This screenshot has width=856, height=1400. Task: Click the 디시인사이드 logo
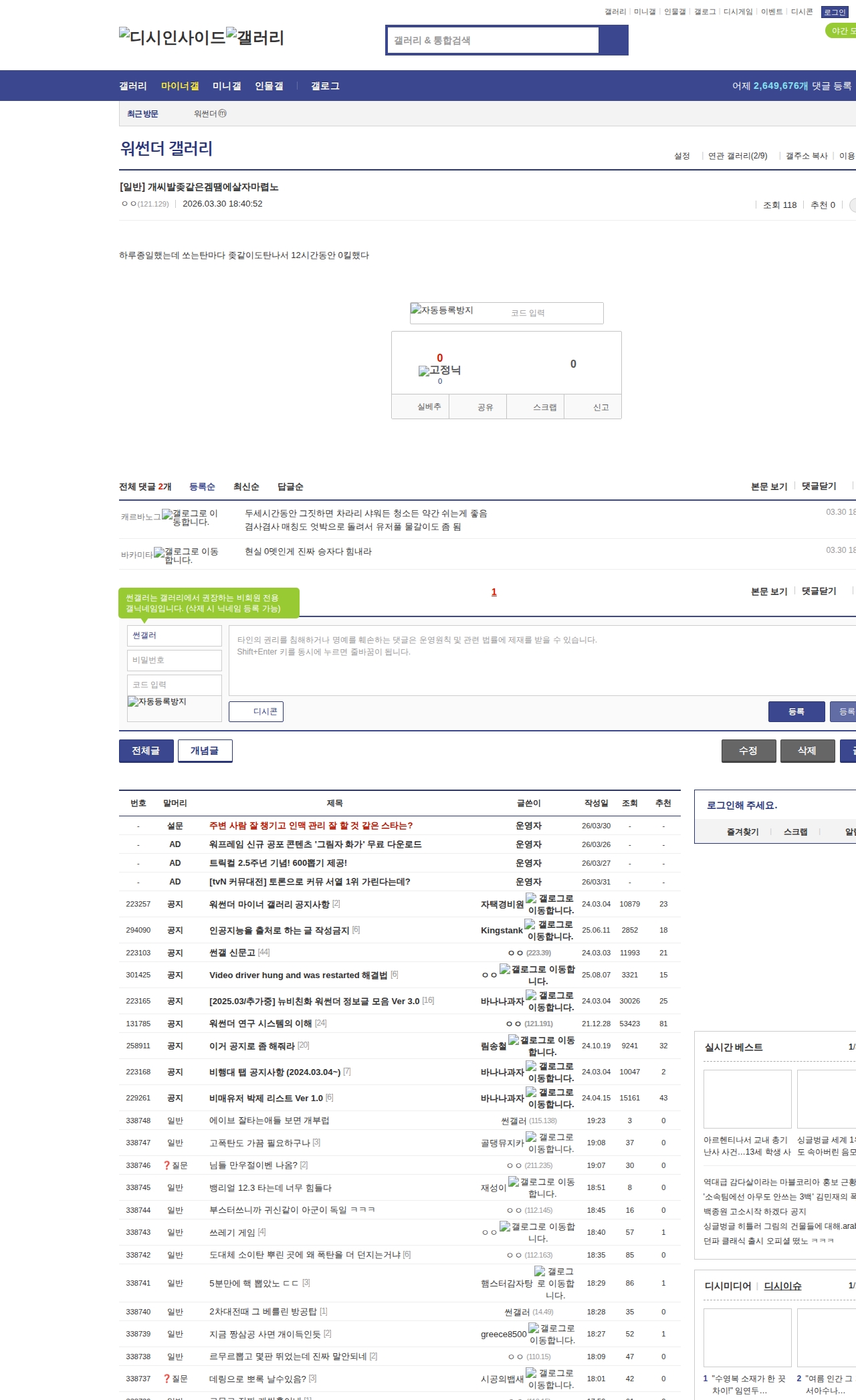(x=173, y=37)
